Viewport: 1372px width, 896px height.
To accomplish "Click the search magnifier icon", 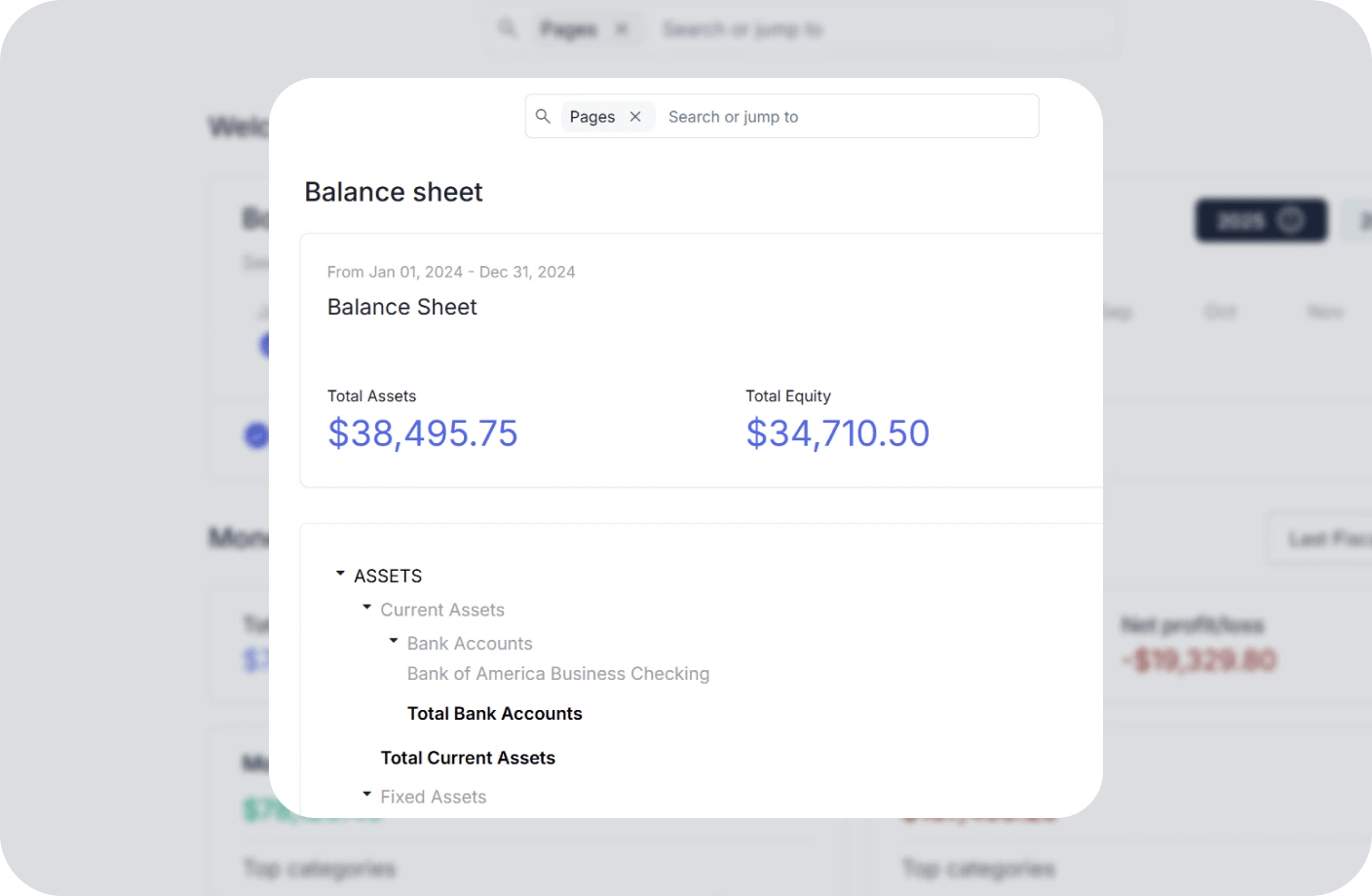I will 543,116.
